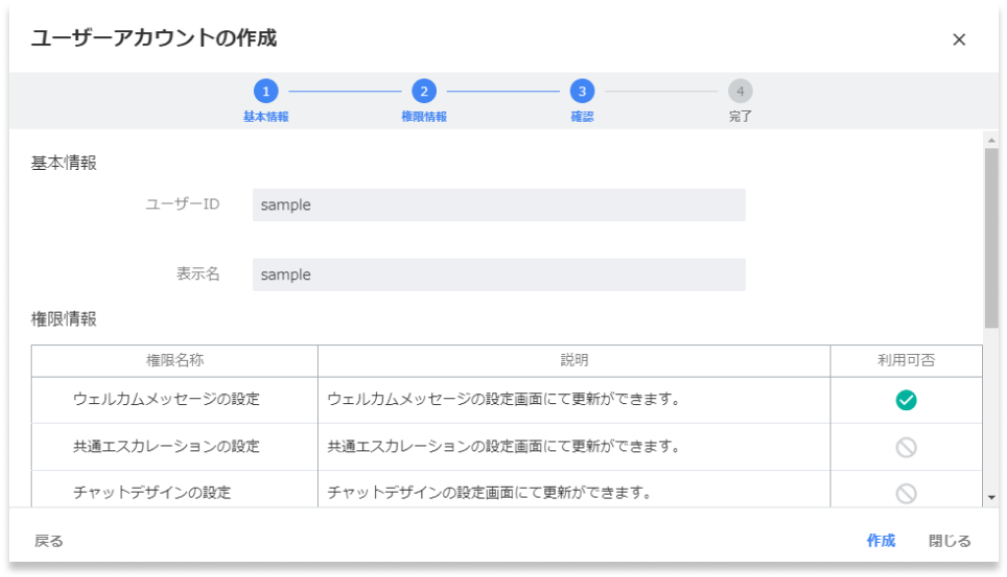1007x577 pixels.
Task: Click the 戻る button
Action: (x=48, y=539)
